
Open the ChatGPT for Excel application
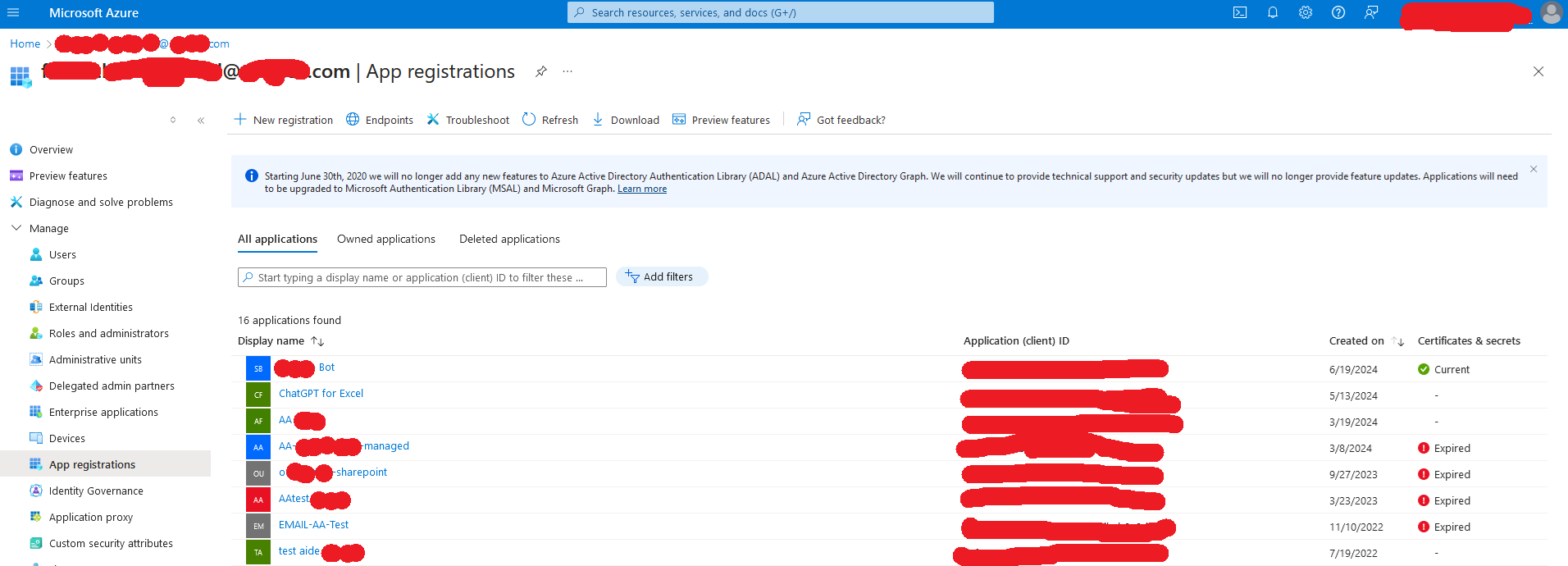click(x=321, y=394)
